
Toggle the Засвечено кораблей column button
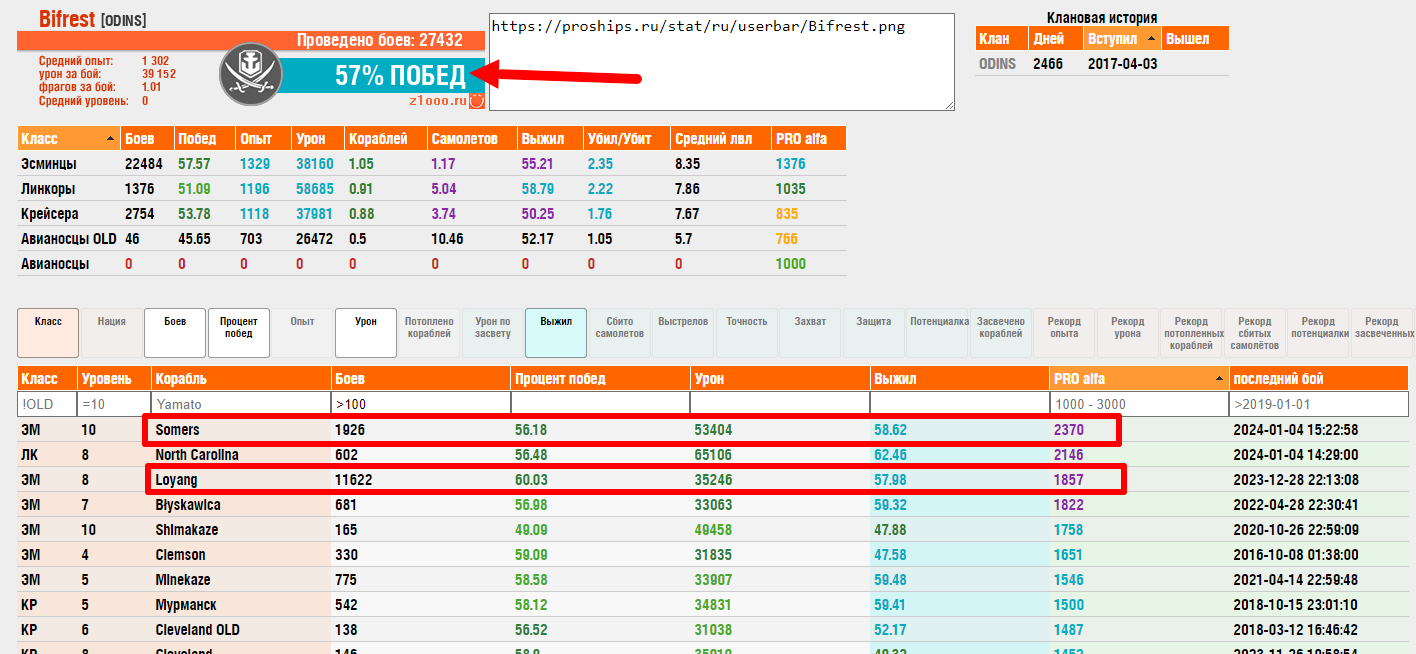[1001, 333]
